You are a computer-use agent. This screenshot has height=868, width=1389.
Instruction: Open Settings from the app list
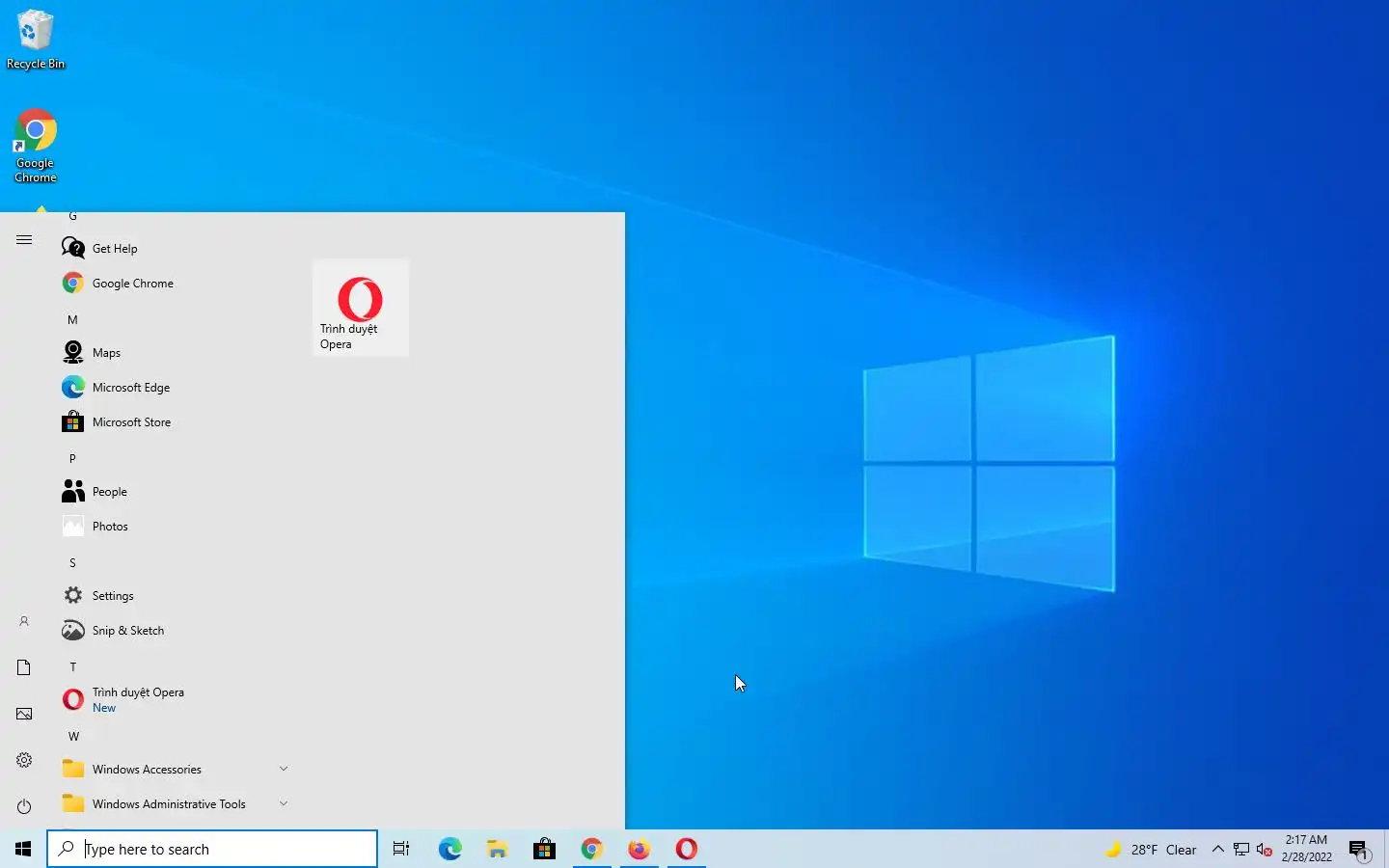(x=174, y=595)
